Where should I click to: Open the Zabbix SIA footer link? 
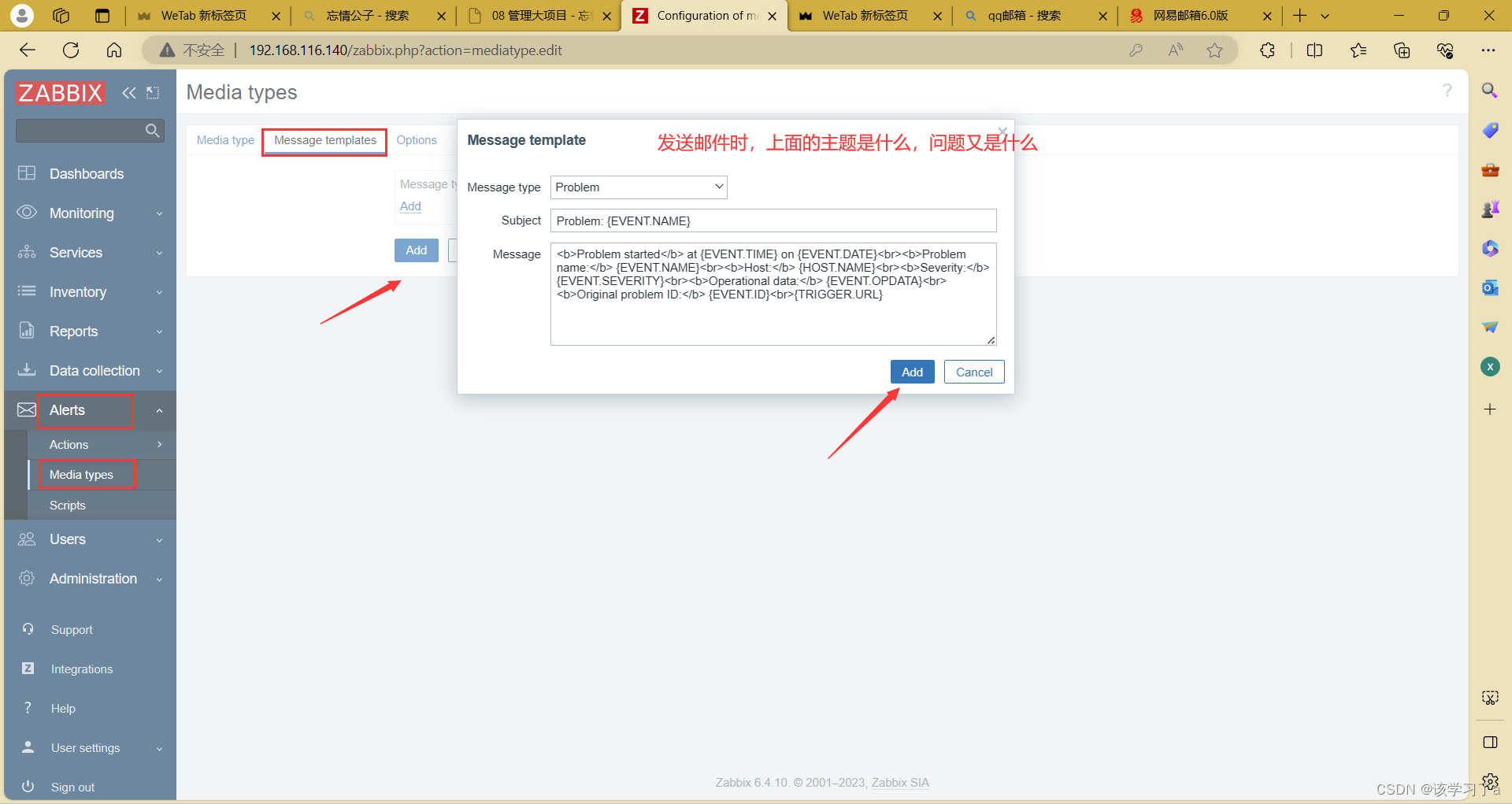pos(900,783)
